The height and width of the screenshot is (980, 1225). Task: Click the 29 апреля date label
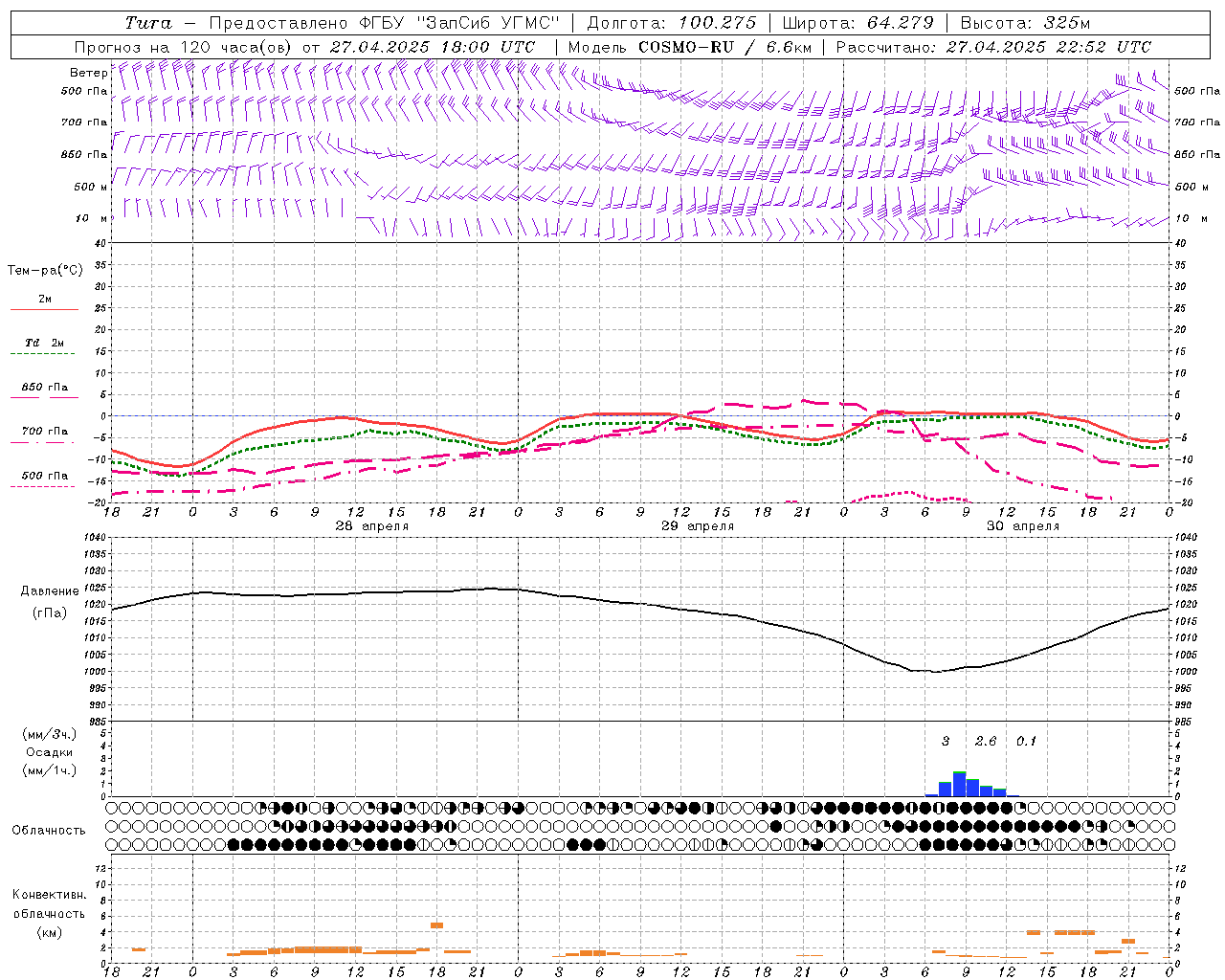pos(698,526)
